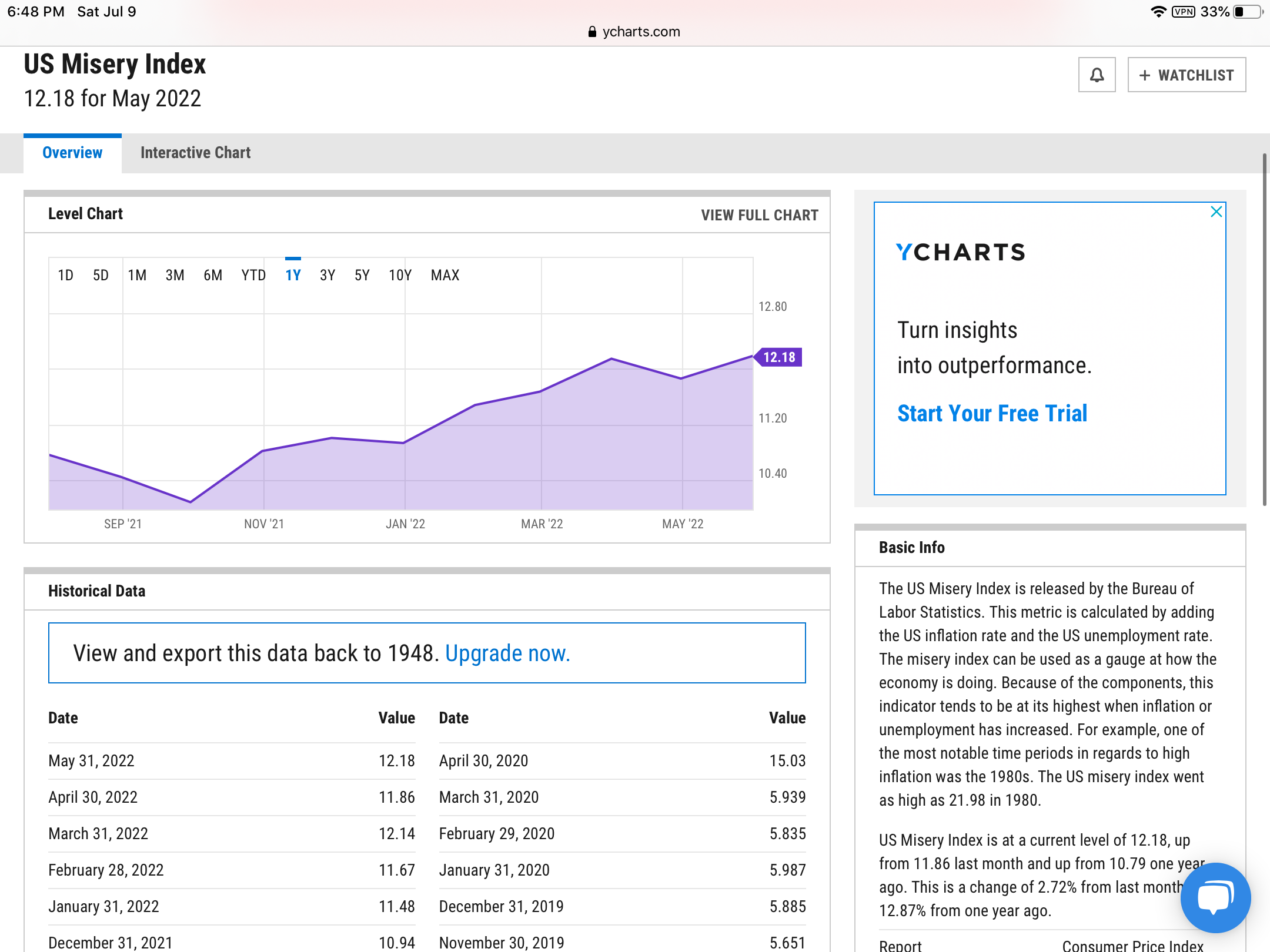Screen dimensions: 1270x952
Task: Close the YCharts advertisement
Action: click(1216, 212)
